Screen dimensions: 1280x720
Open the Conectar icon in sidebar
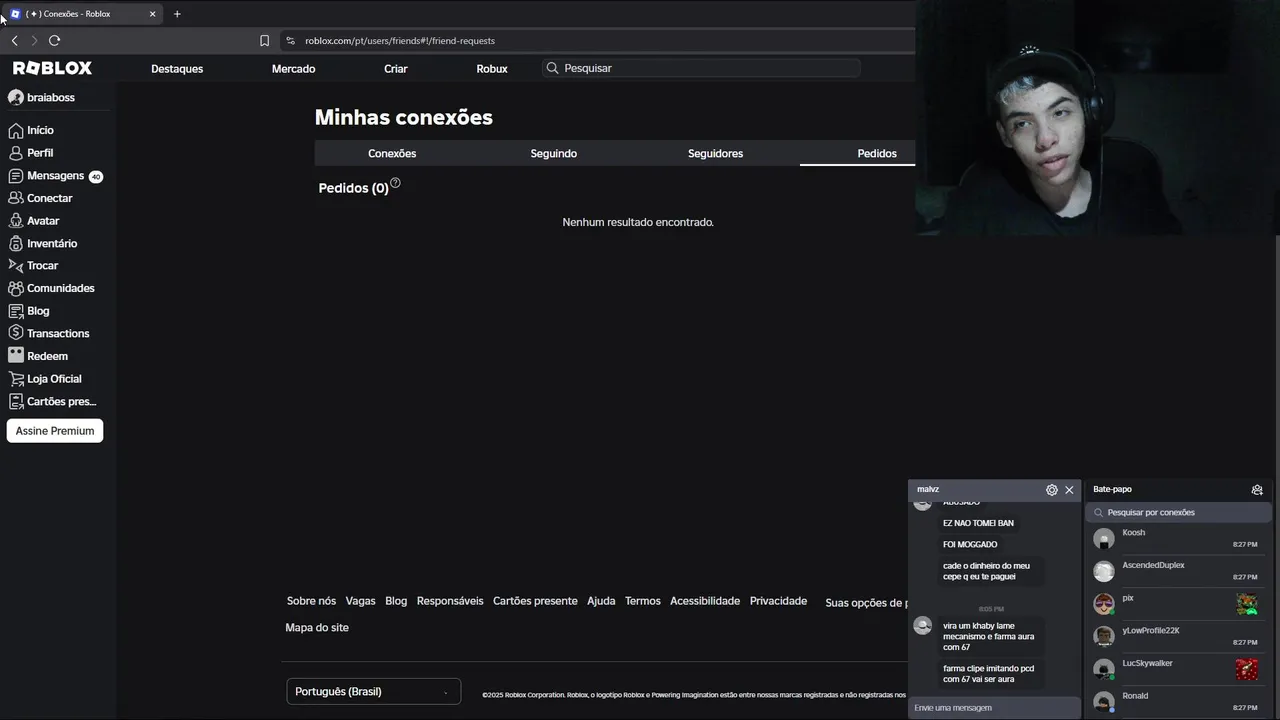[15, 198]
